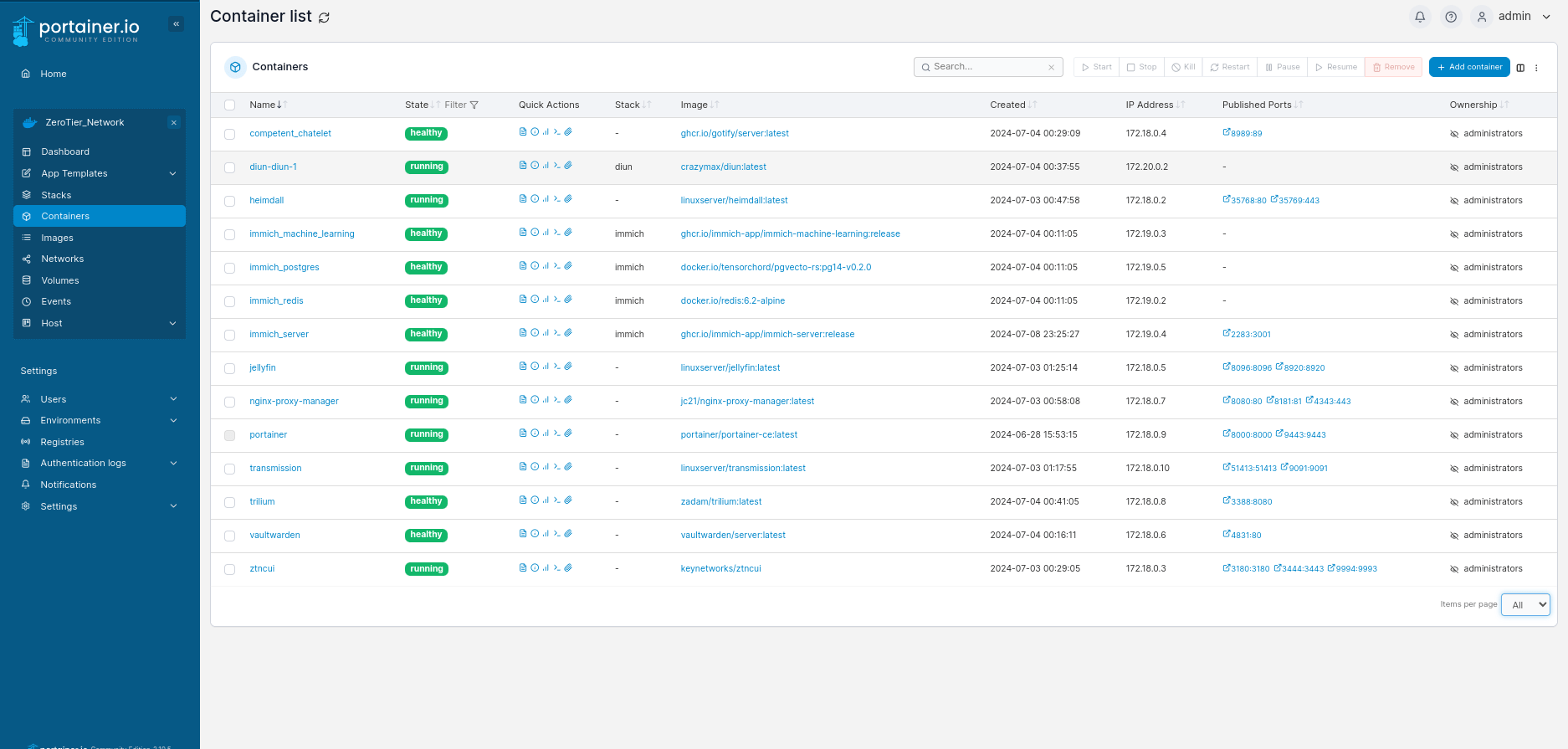1568x749 pixels.
Task: Clear the search box with X icon
Action: 1051,67
